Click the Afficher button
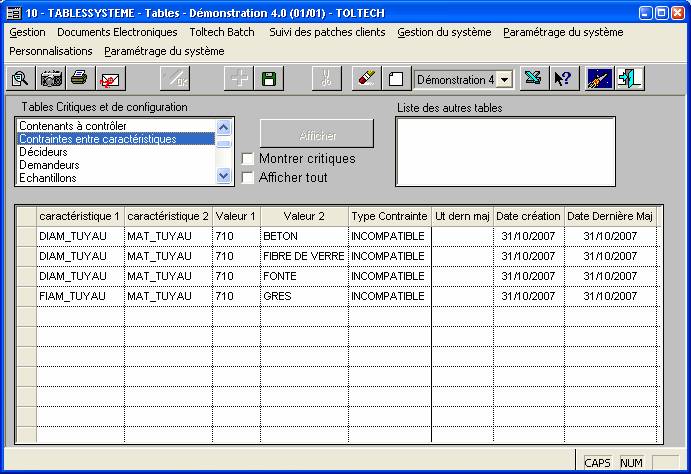 [x=317, y=133]
